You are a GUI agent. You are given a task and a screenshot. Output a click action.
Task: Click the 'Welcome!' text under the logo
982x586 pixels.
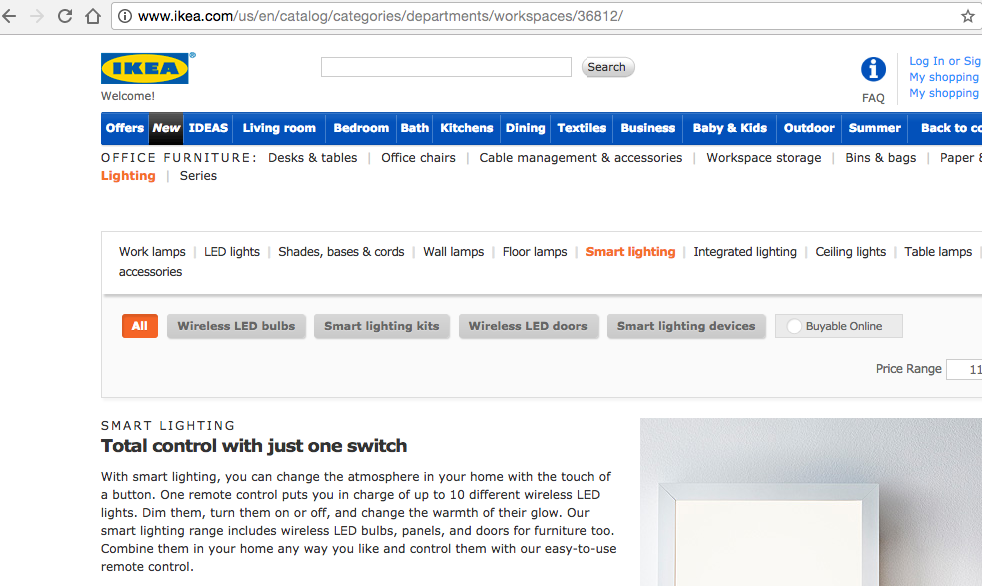click(128, 96)
